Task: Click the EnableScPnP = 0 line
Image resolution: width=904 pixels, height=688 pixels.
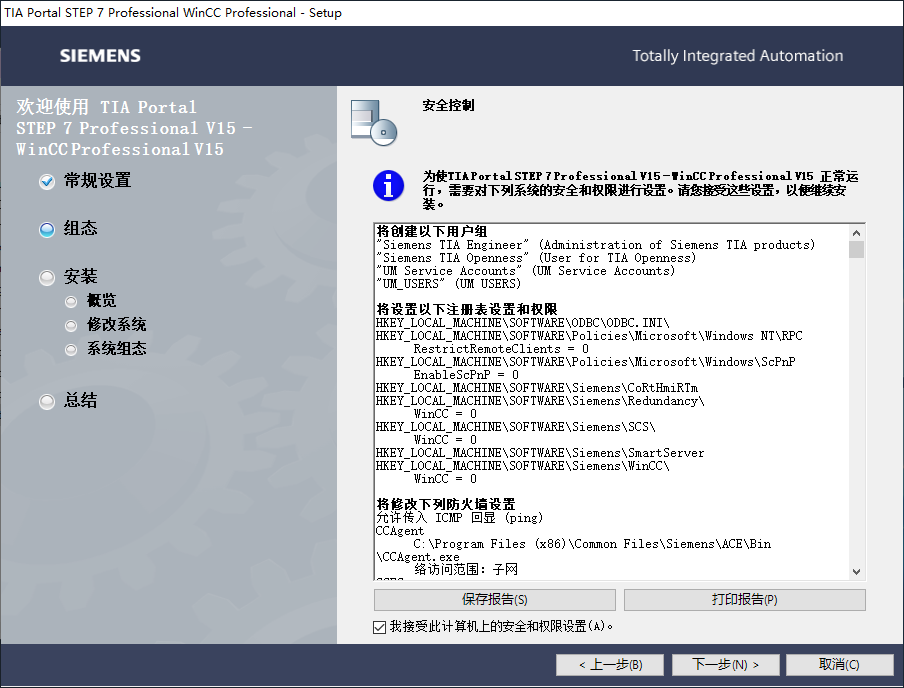Action: coord(466,375)
